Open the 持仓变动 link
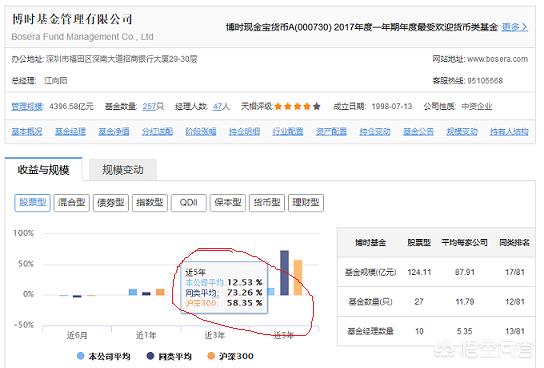This screenshot has width=544, height=368. tap(375, 131)
